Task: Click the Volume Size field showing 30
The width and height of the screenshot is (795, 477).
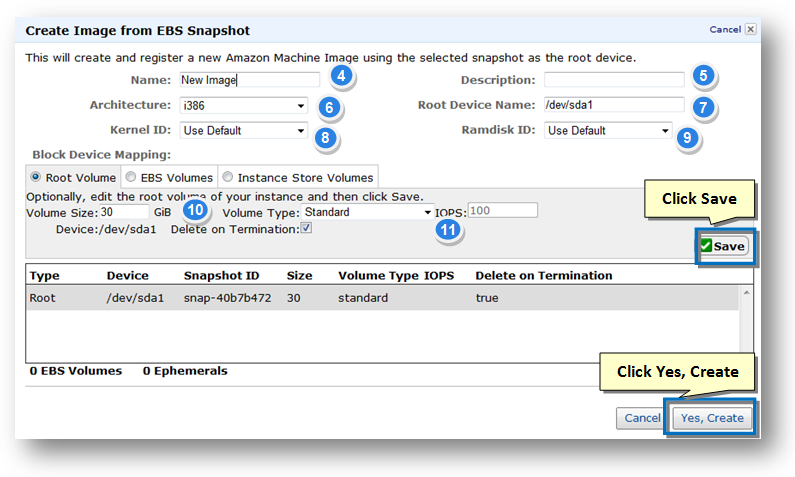Action: pyautogui.click(x=124, y=212)
